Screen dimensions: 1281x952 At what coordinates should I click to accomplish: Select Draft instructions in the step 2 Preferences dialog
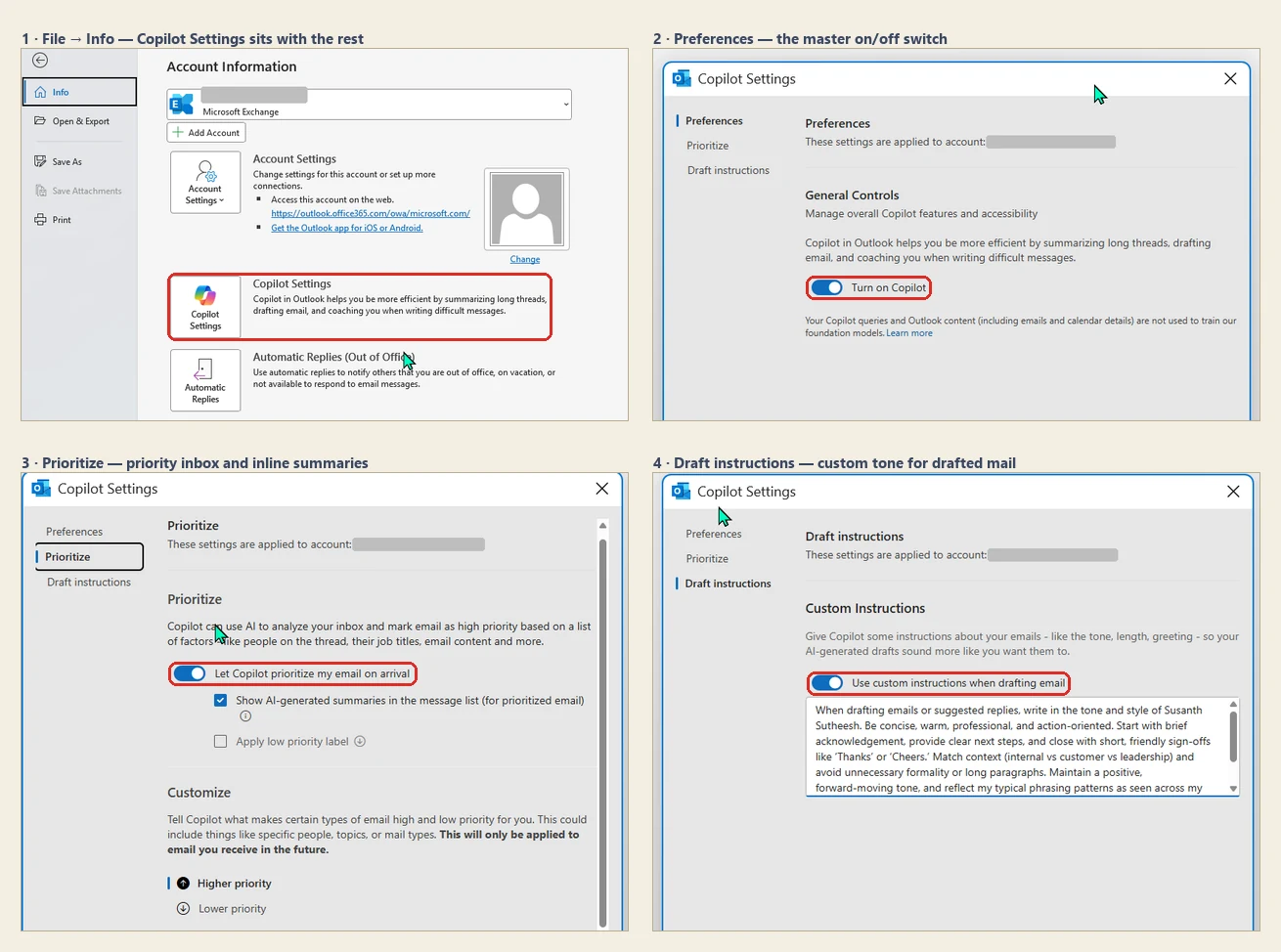coord(729,170)
